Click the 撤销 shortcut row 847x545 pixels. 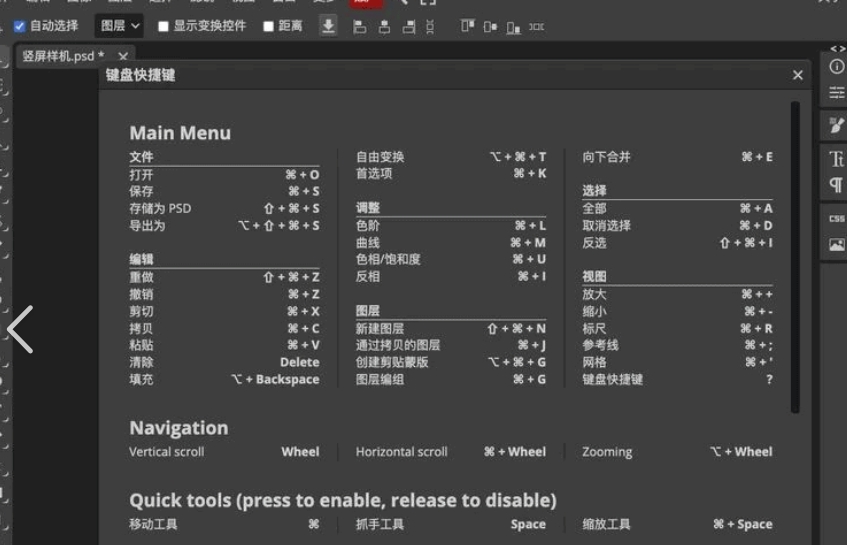click(224, 294)
